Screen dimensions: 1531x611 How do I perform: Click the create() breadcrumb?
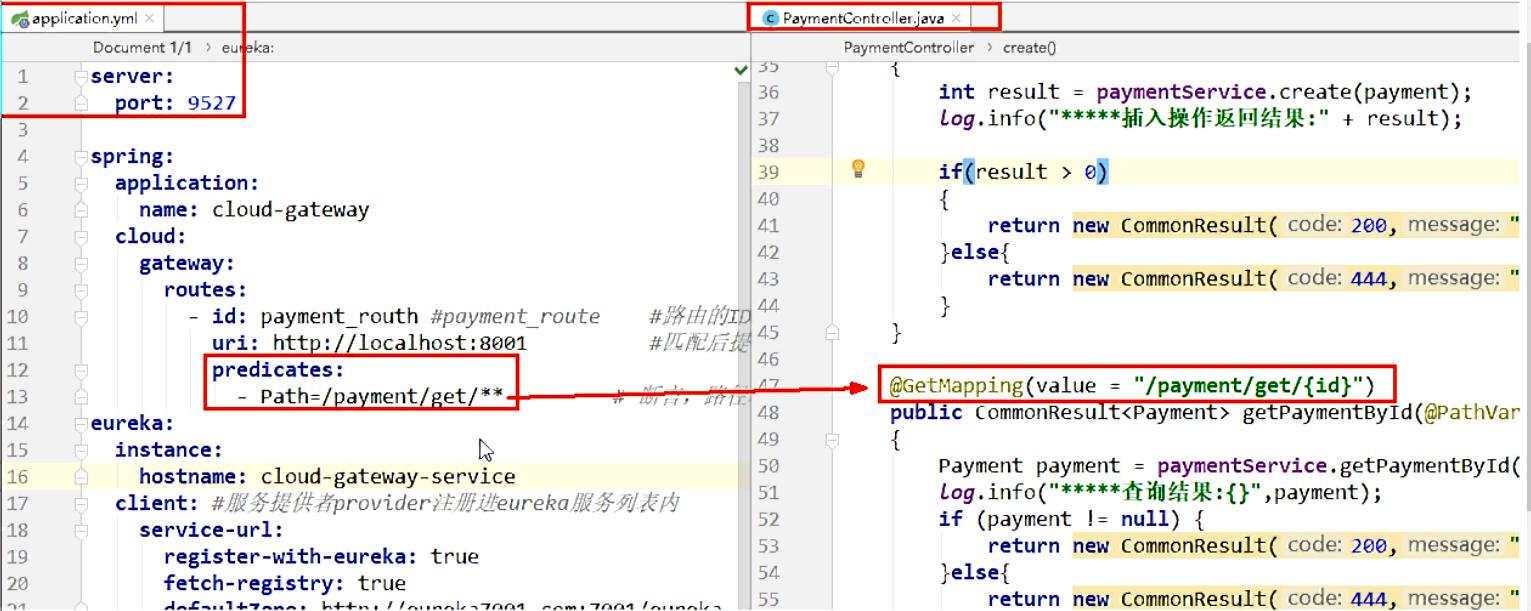point(1029,47)
